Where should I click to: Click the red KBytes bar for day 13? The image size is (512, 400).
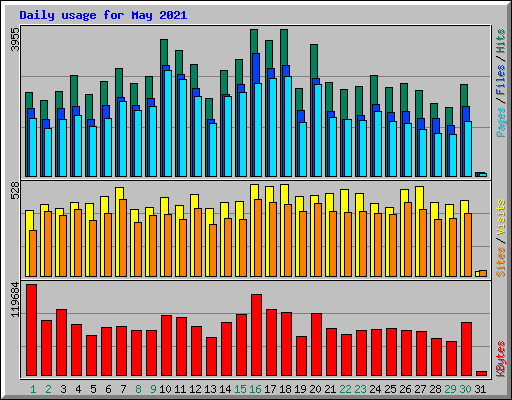click(212, 357)
